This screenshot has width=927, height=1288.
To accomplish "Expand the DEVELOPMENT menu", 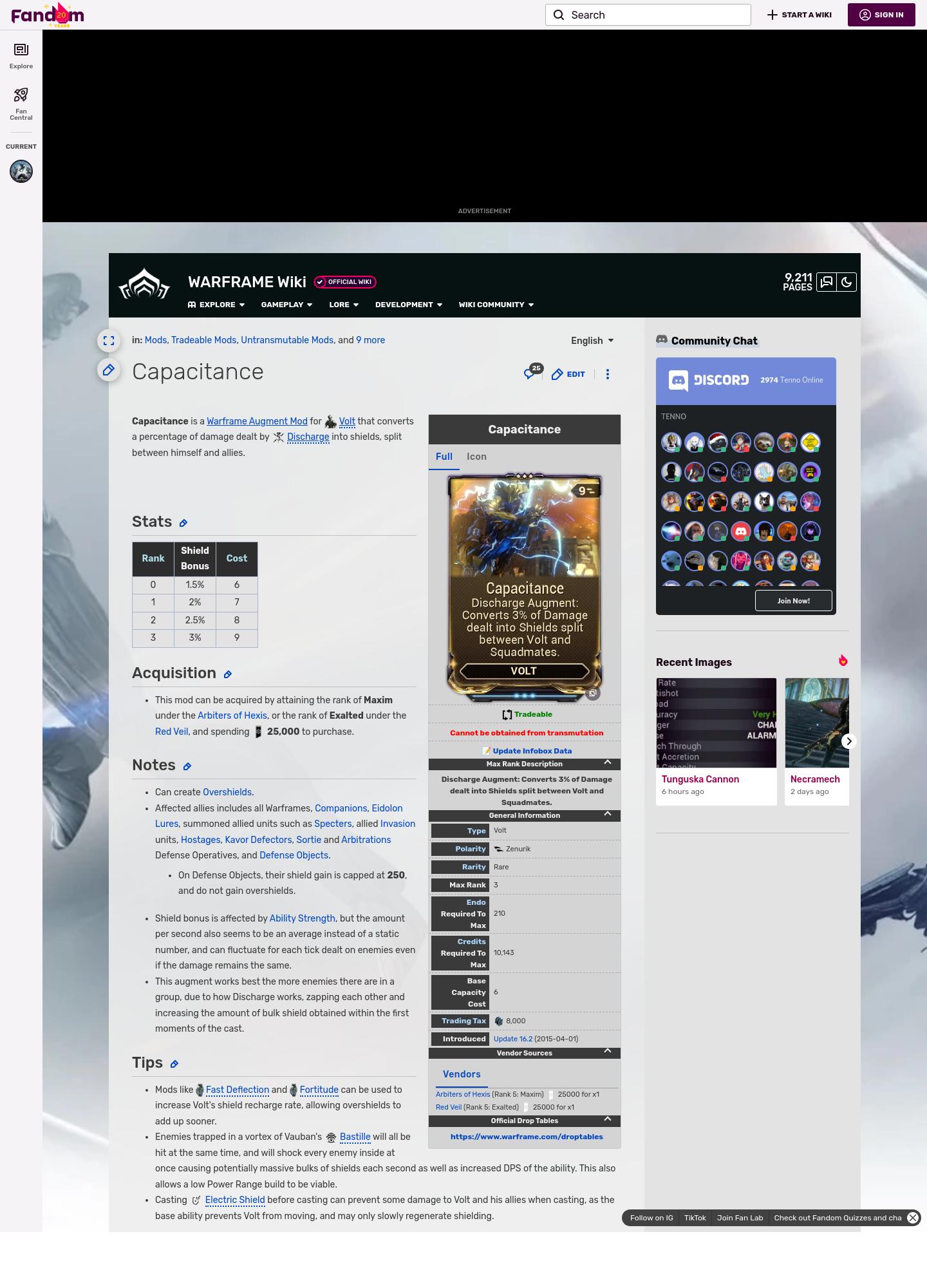I will 409,305.
